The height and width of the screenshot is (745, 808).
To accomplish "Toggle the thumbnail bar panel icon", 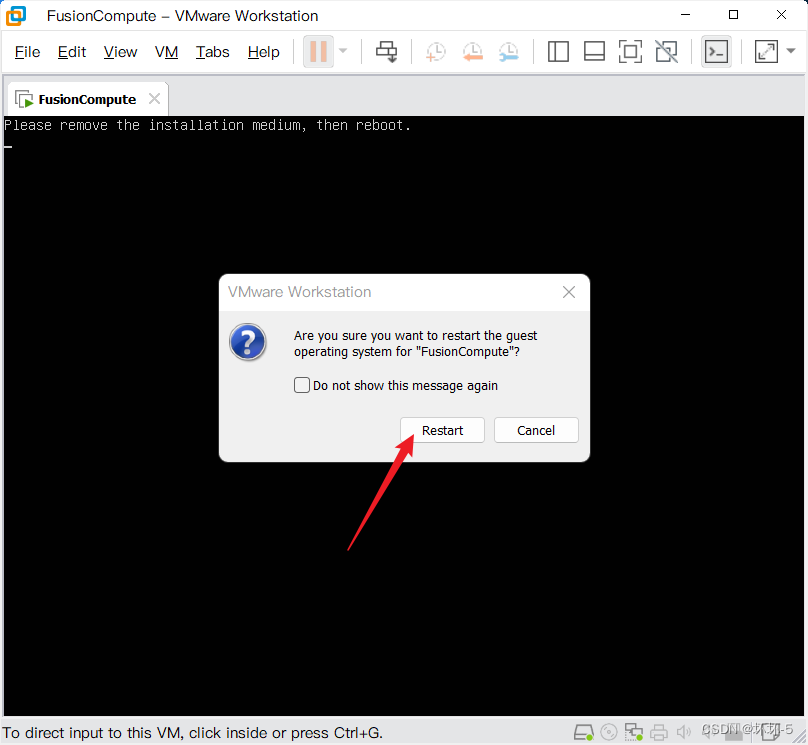I will (594, 52).
